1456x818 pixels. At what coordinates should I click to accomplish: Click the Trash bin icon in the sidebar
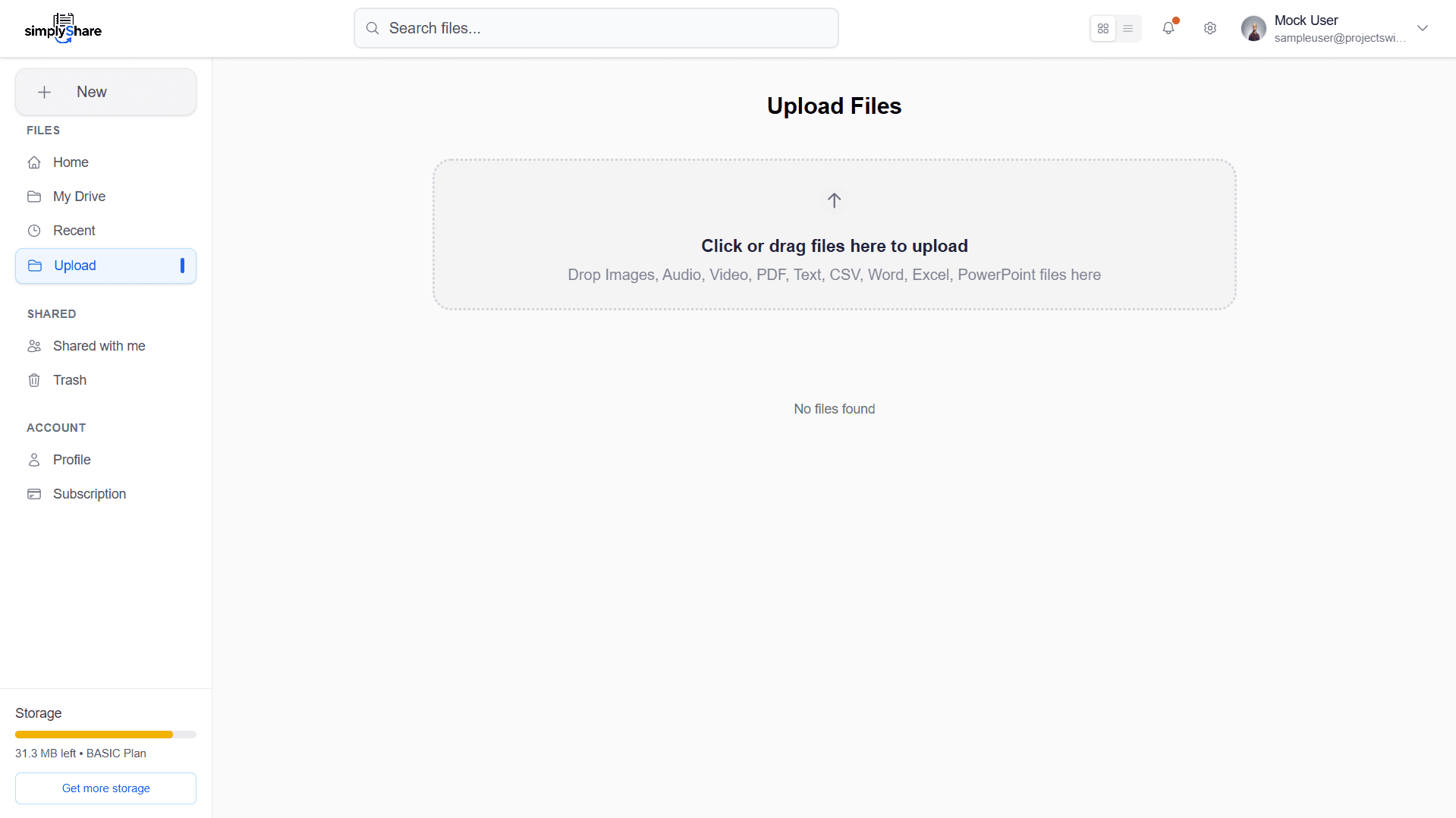click(34, 380)
